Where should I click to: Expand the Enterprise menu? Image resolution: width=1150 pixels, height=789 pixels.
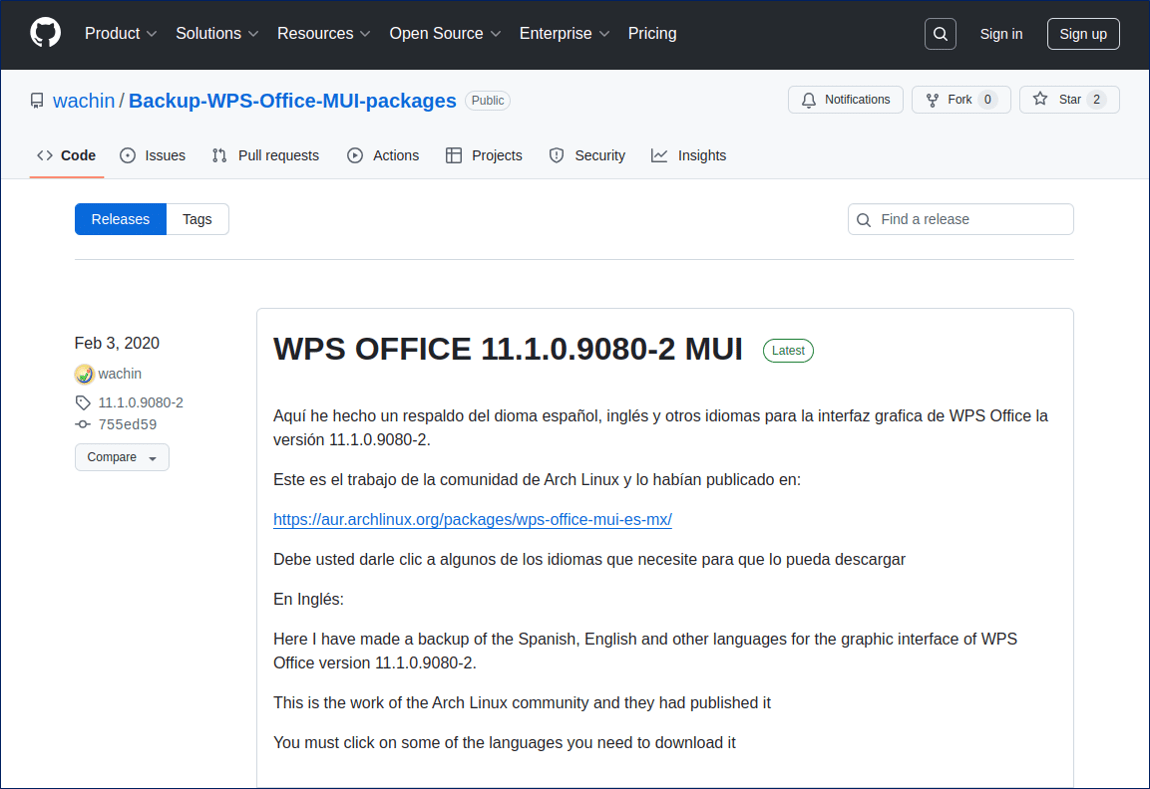564,34
